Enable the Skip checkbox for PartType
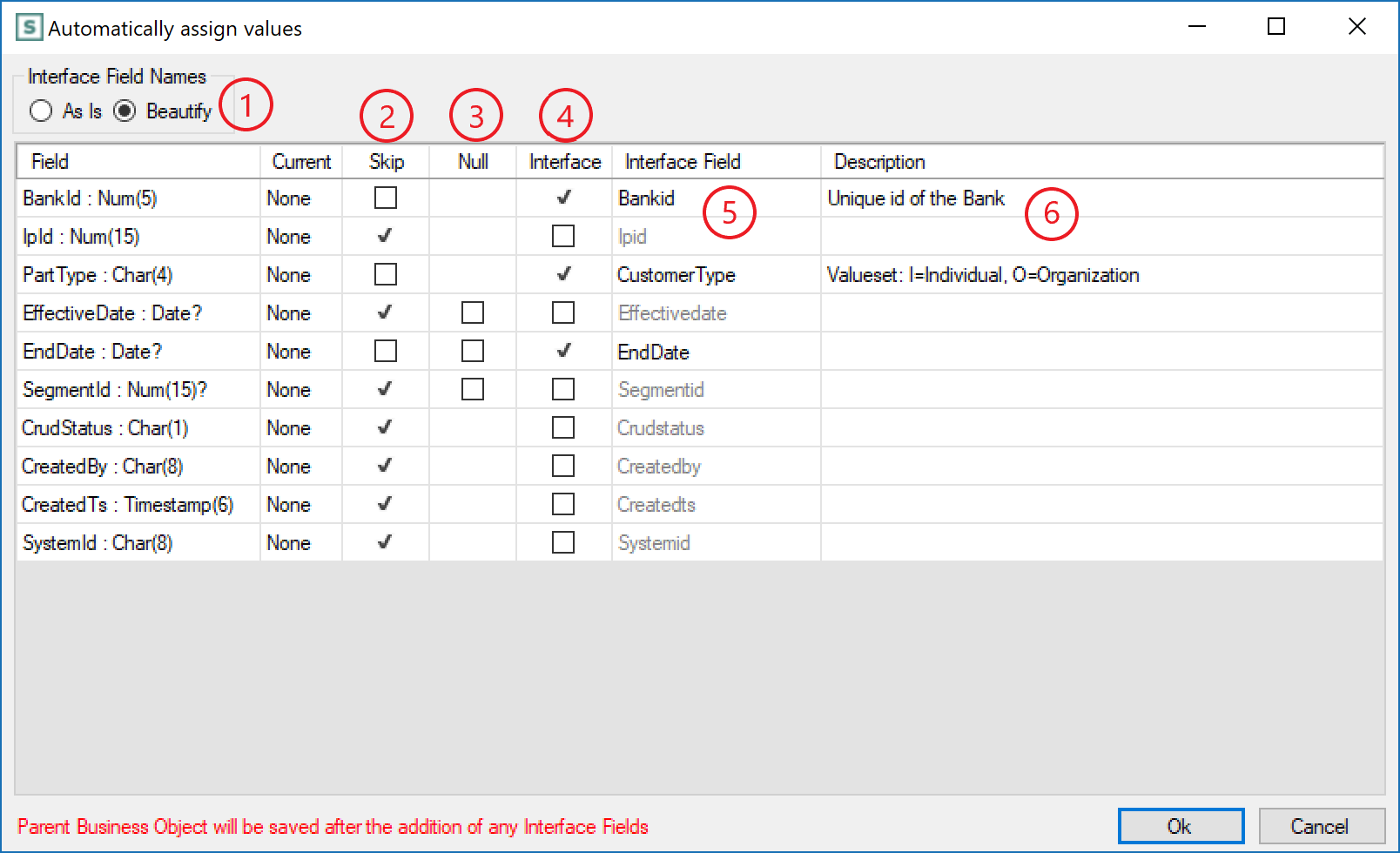 pos(386,274)
